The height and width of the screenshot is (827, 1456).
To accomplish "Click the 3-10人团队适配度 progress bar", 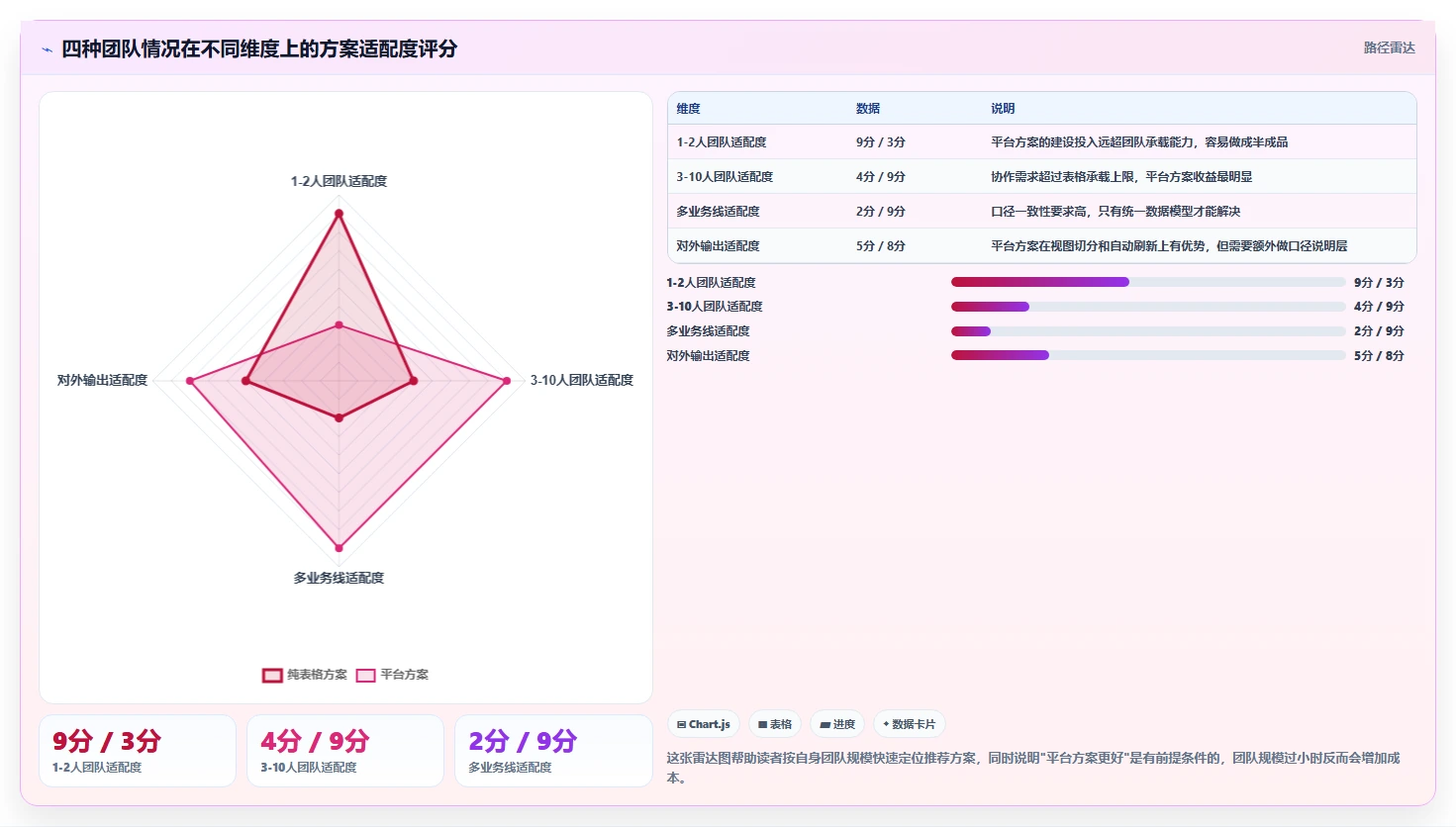I will [1148, 307].
